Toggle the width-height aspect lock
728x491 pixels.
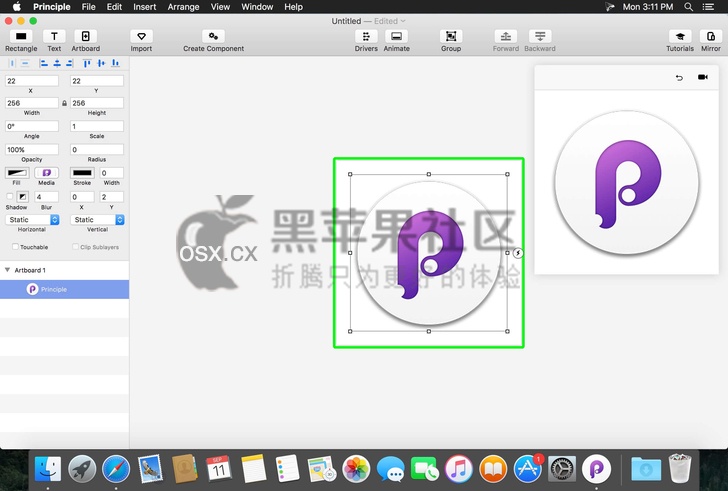65,103
